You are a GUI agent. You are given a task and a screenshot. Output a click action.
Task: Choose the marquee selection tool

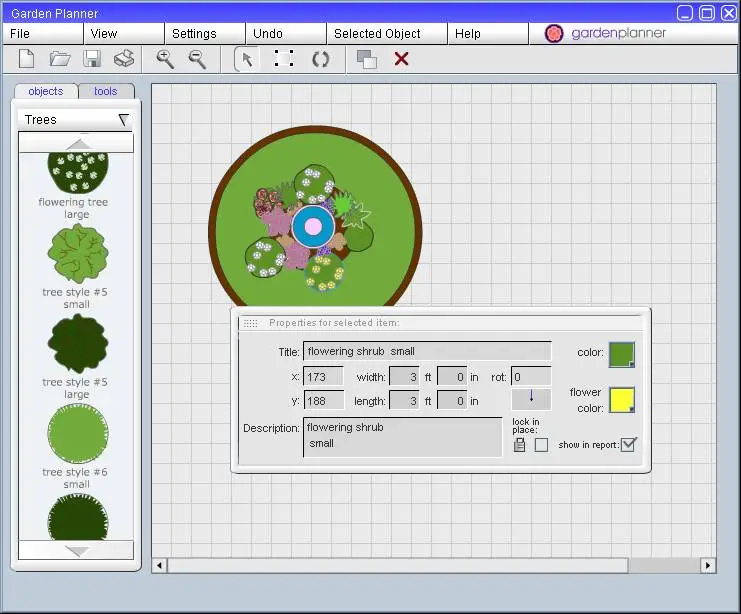(284, 59)
